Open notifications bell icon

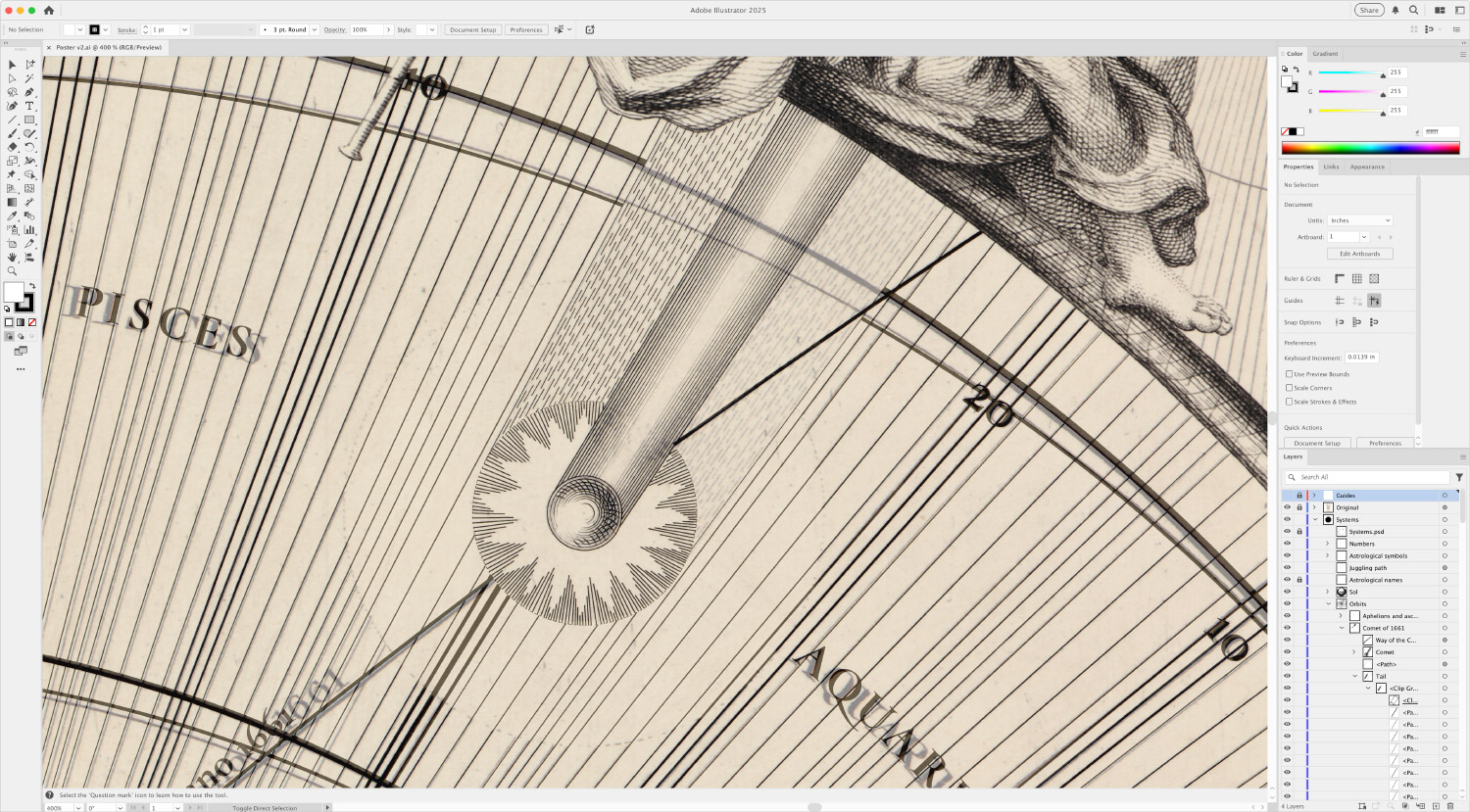(1396, 10)
